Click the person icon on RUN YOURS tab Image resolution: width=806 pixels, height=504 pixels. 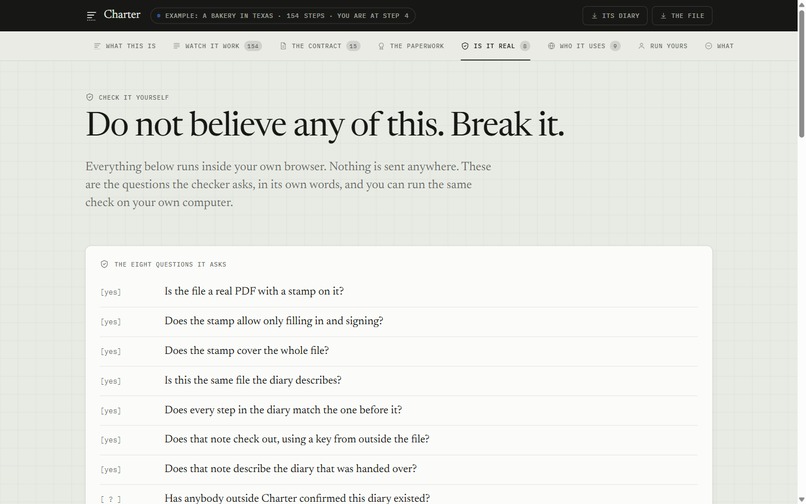[641, 46]
